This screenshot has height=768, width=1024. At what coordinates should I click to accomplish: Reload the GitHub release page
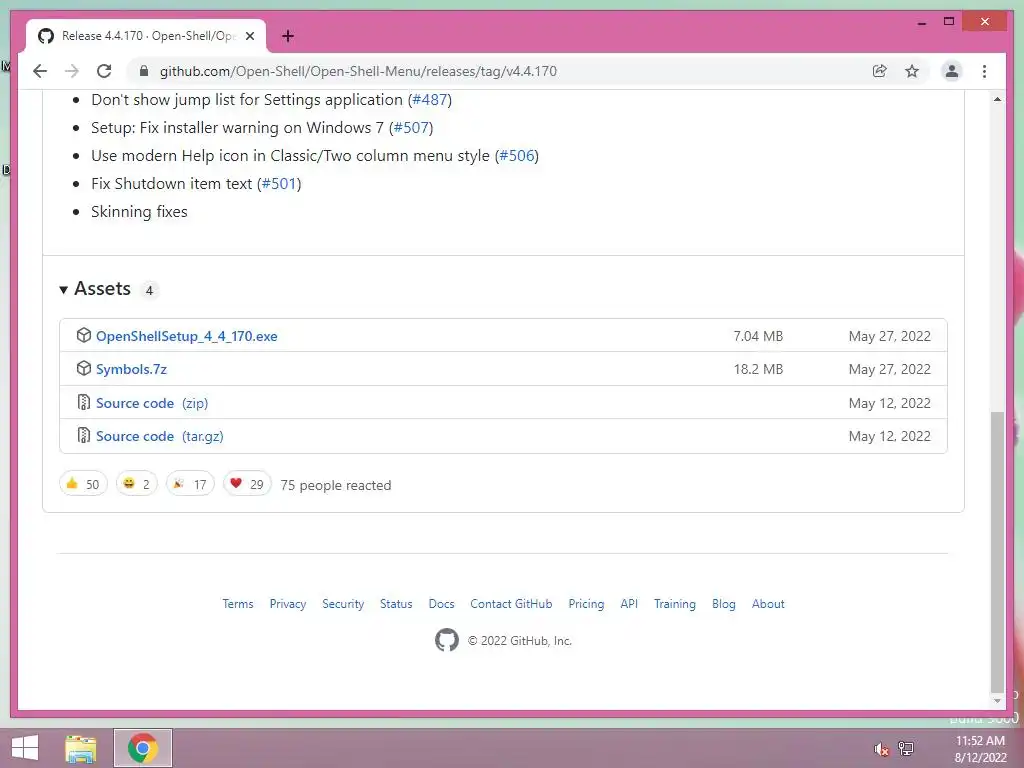(x=104, y=71)
